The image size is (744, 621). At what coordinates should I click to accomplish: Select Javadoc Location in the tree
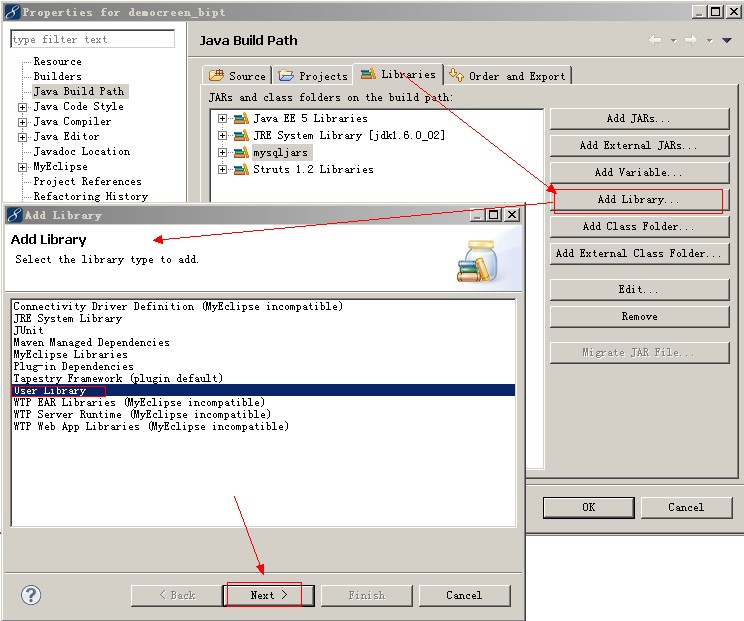click(82, 152)
